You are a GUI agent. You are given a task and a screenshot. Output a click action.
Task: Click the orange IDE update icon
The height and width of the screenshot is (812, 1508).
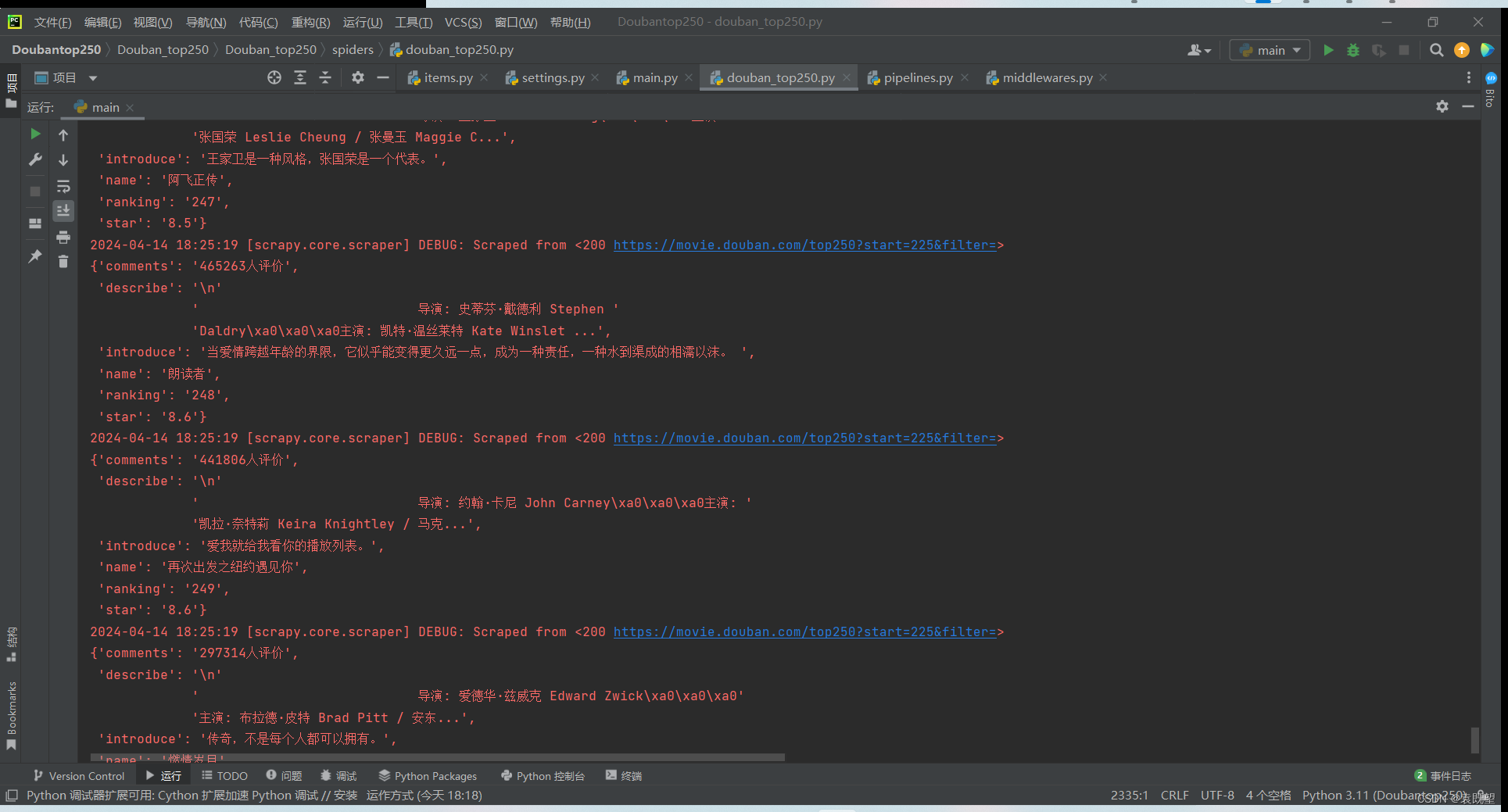1462,50
